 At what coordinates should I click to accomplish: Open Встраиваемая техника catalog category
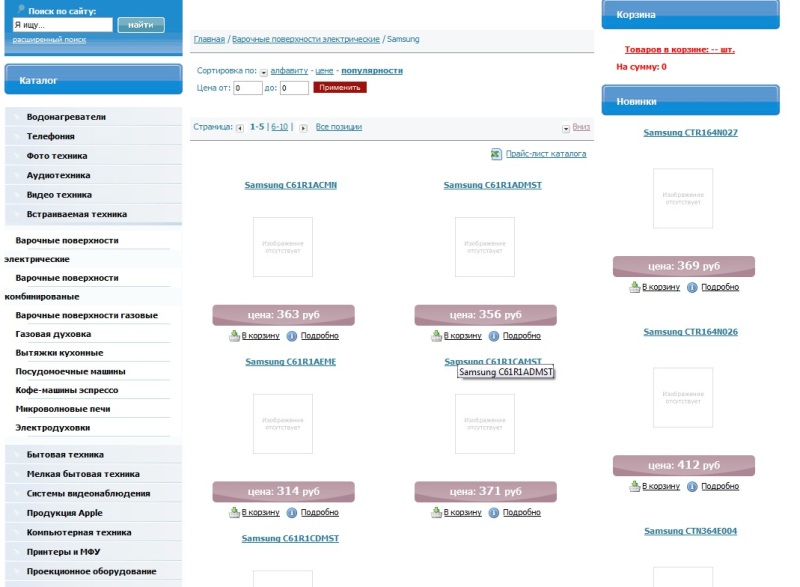point(93,214)
